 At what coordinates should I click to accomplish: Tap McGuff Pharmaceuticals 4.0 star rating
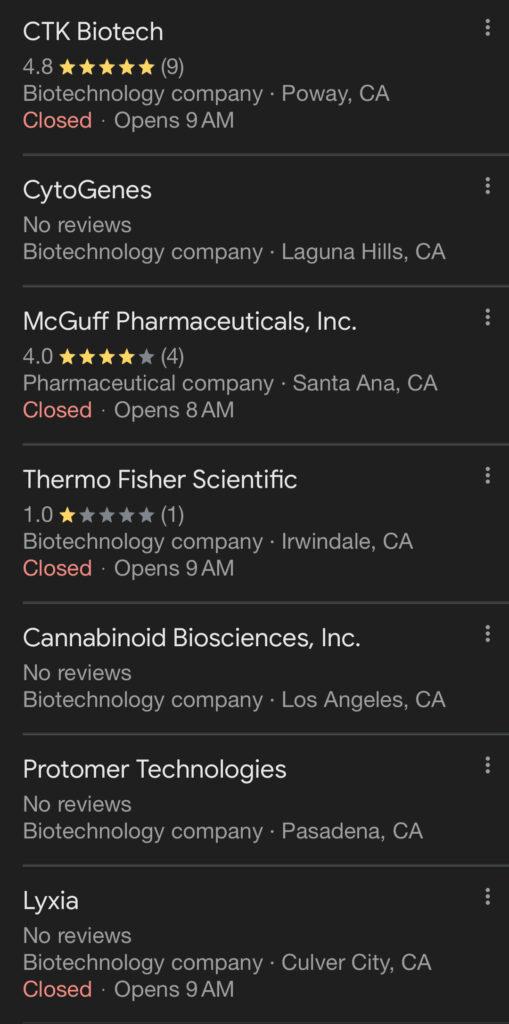[103, 357]
